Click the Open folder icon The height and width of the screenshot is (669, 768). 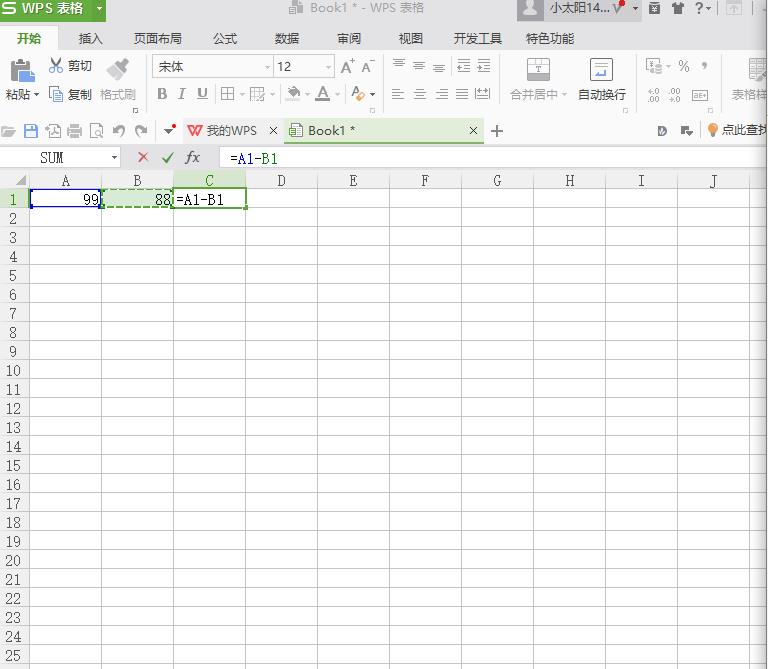8,131
